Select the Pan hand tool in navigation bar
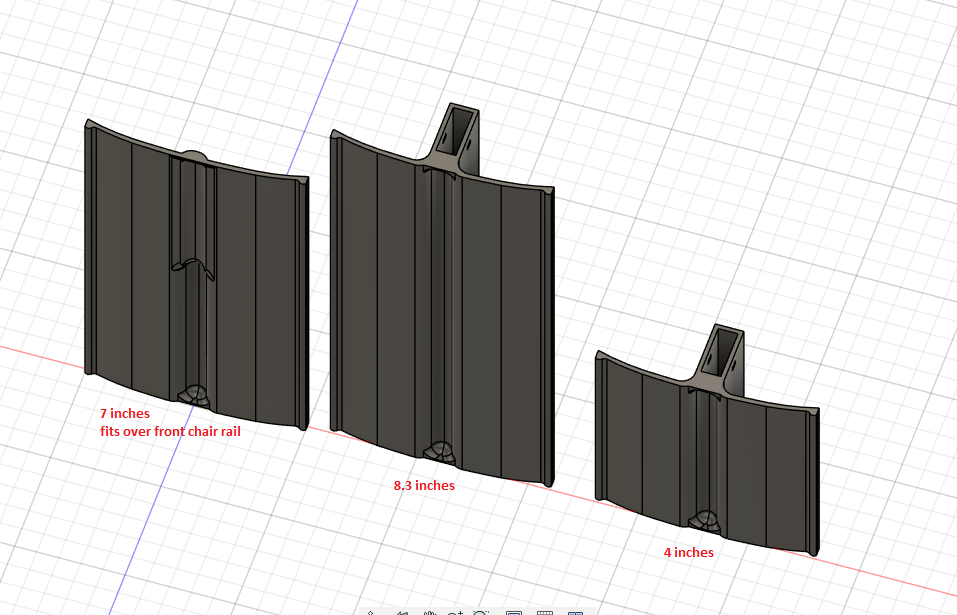 click(x=430, y=612)
